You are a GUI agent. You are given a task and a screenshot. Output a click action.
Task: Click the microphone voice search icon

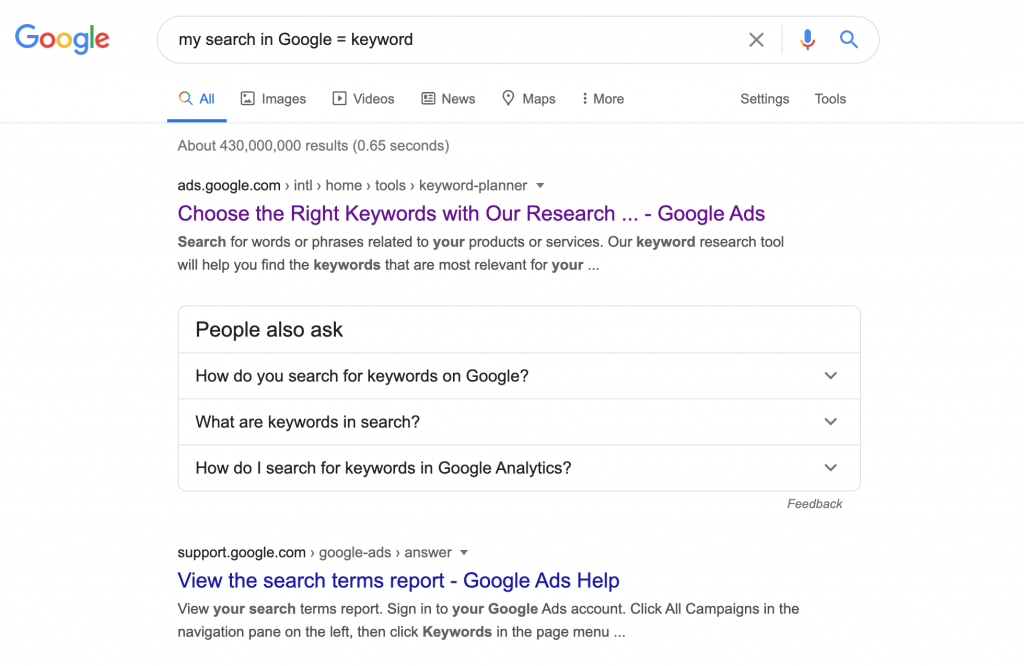[807, 39]
